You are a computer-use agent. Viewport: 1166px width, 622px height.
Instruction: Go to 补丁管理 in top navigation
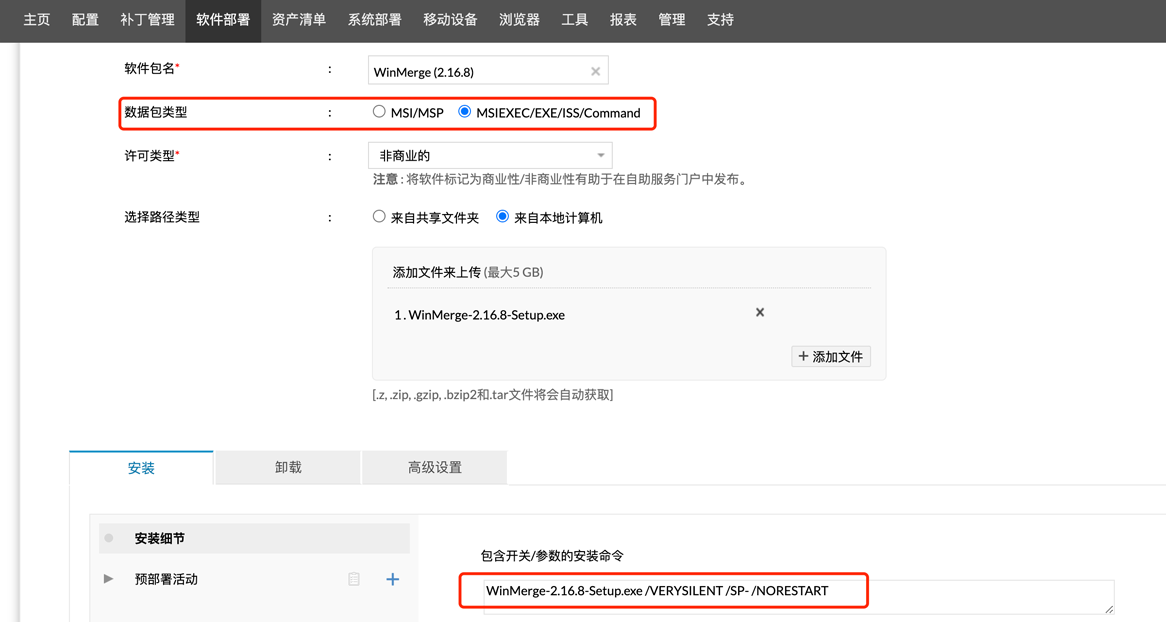(147, 20)
